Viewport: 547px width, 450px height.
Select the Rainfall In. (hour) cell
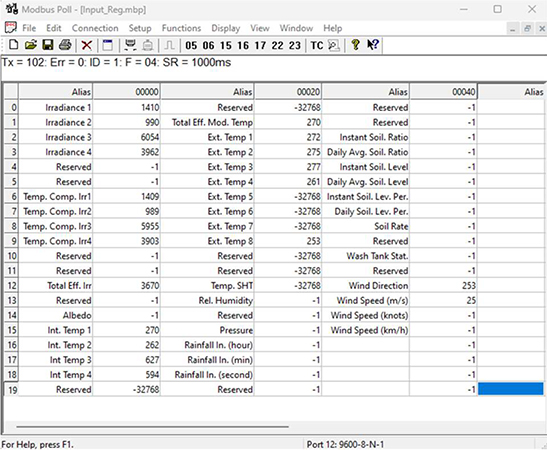click(208, 345)
